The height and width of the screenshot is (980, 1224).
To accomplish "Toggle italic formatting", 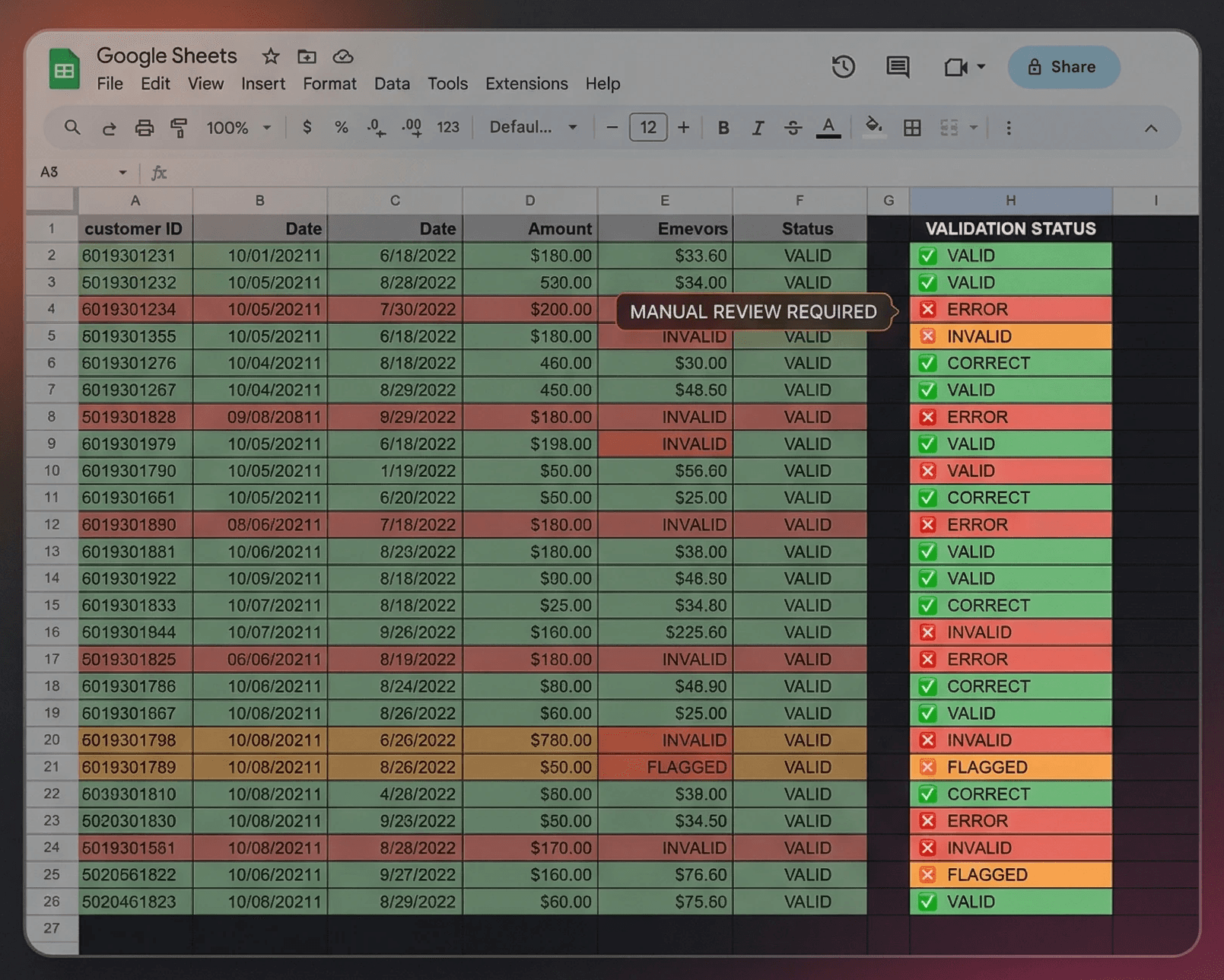I will coord(758,128).
